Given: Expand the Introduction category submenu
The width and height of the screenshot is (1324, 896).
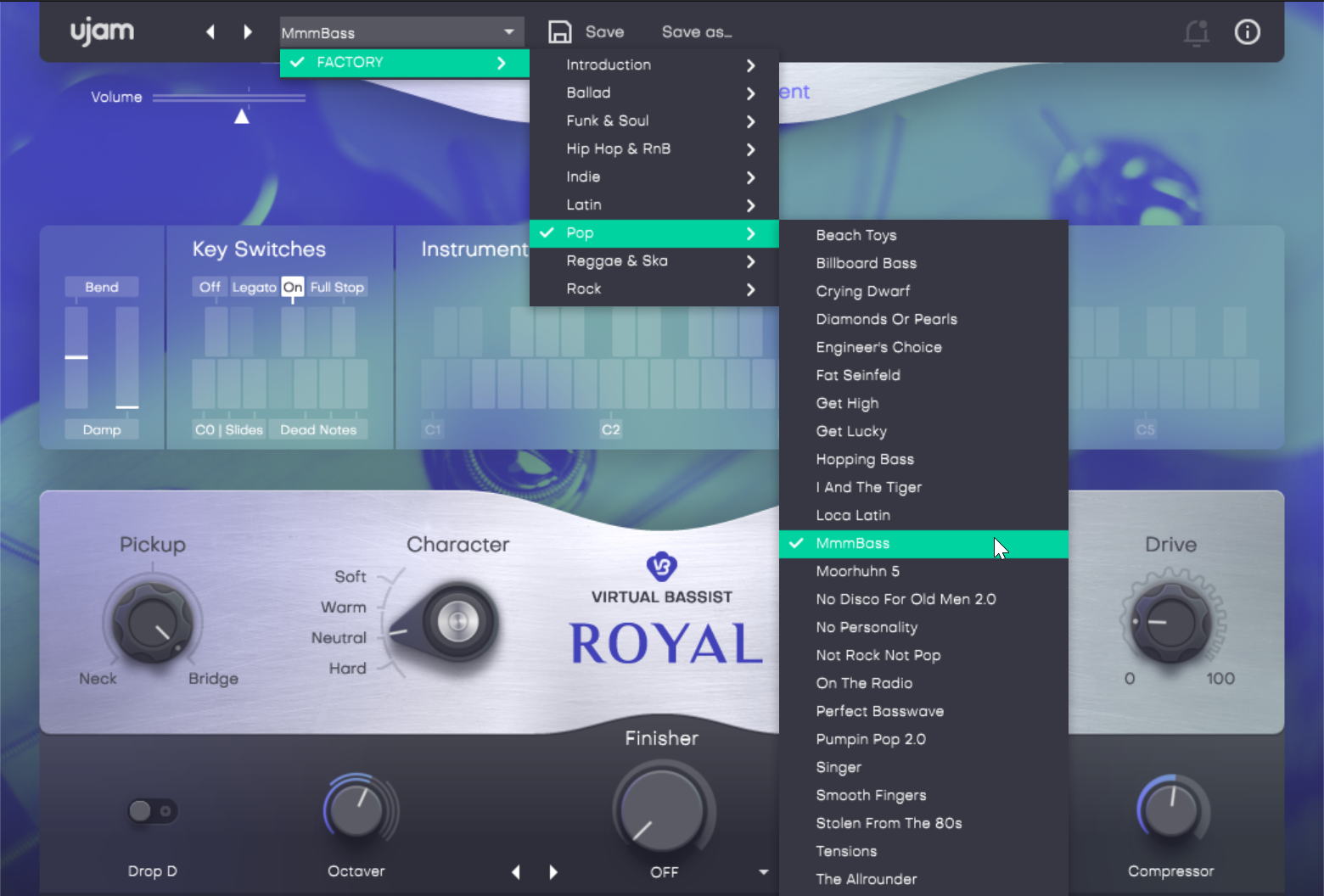Looking at the screenshot, I should point(654,65).
